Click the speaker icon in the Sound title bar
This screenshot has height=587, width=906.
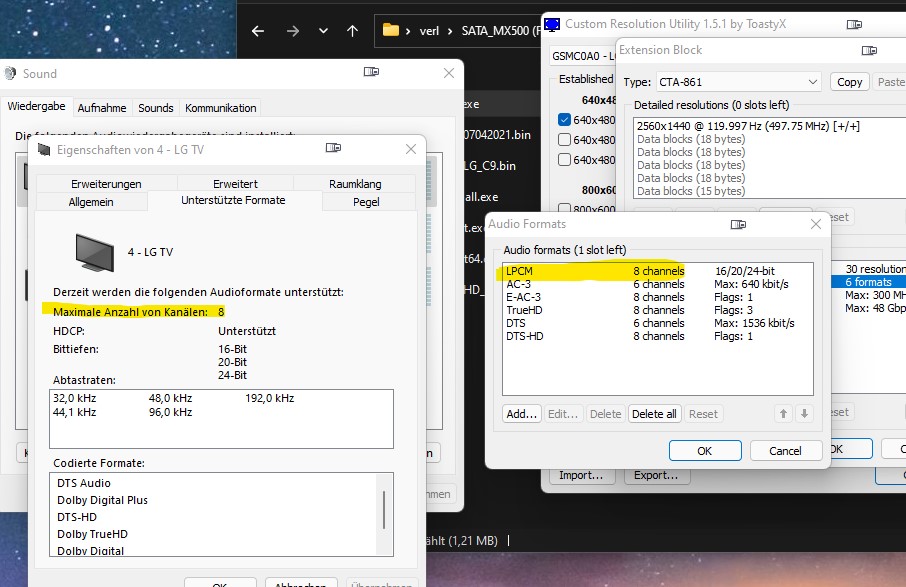click(x=10, y=73)
